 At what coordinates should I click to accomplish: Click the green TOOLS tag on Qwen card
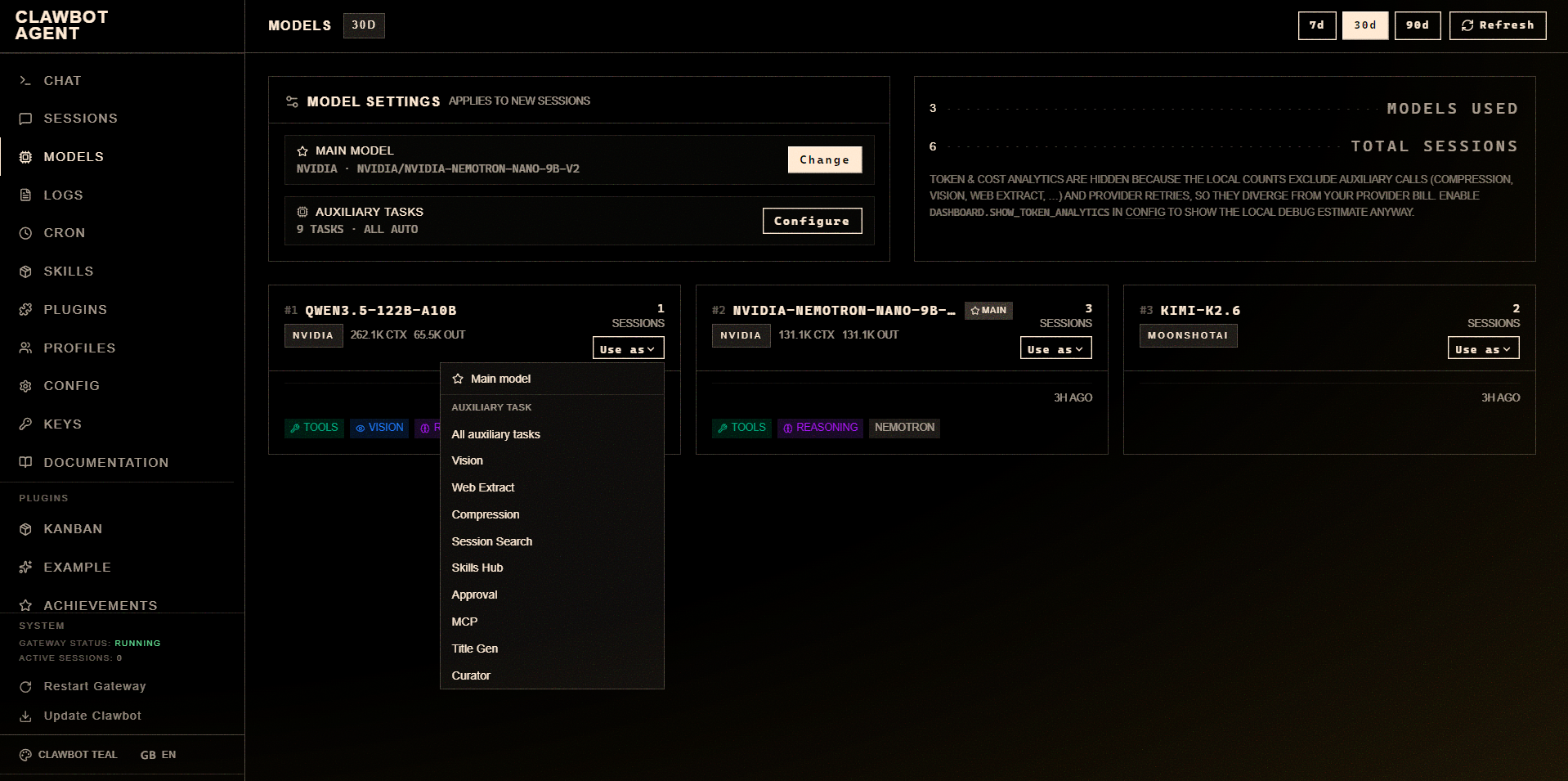[314, 428]
